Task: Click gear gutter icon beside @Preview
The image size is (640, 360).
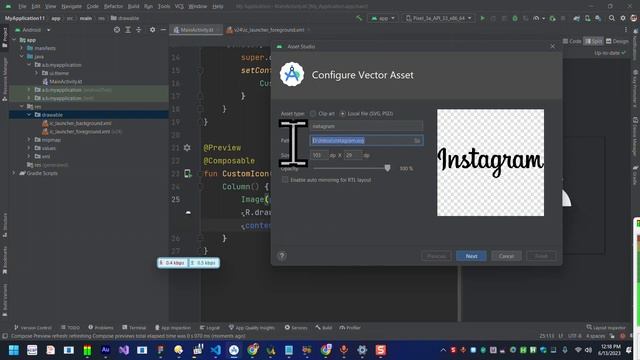Action: [187, 148]
